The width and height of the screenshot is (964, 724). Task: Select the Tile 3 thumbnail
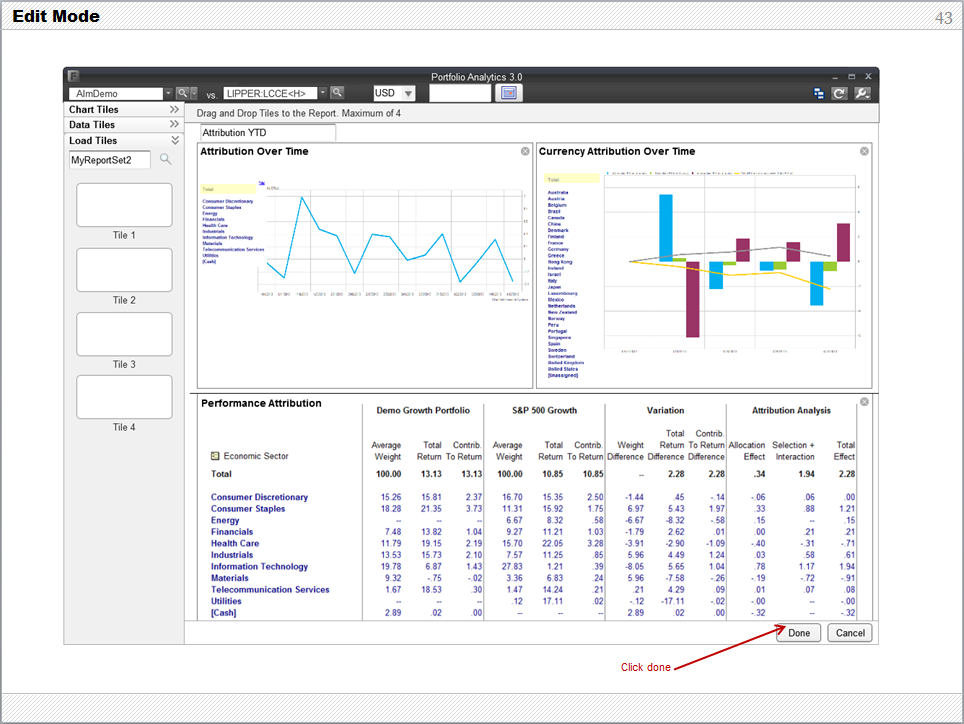124,334
